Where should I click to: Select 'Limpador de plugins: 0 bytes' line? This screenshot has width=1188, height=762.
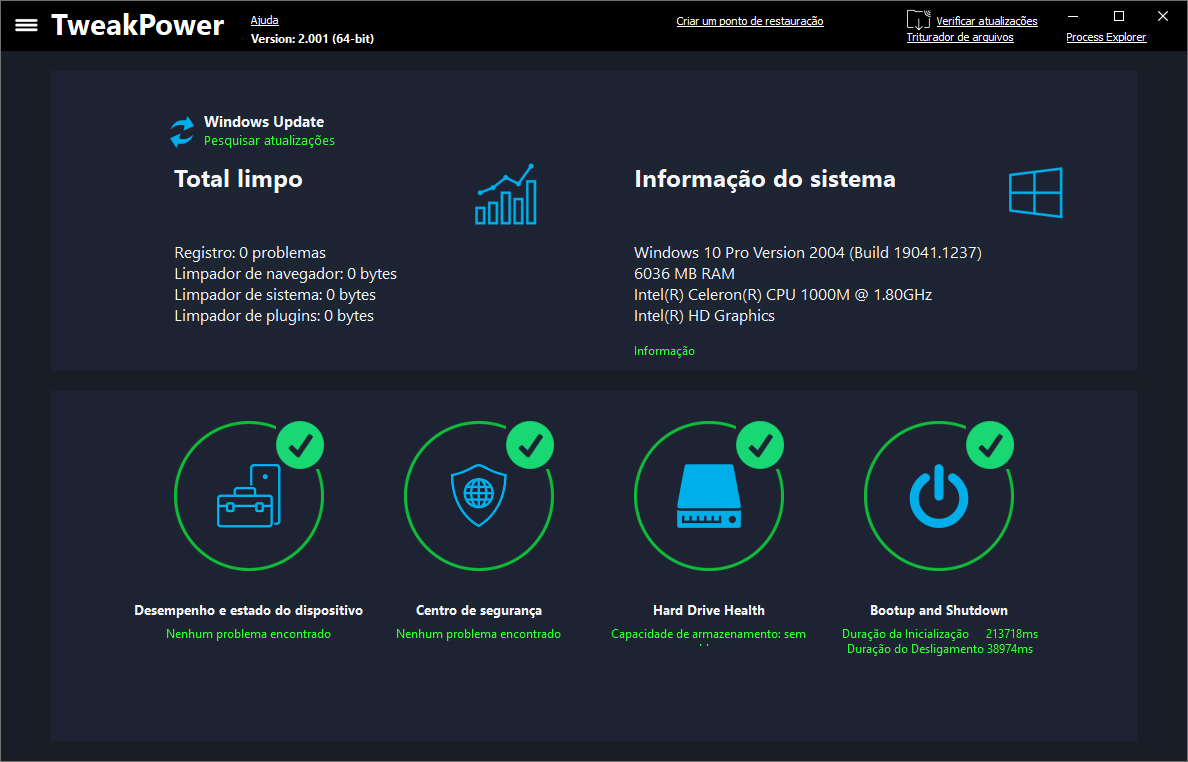click(x=274, y=316)
